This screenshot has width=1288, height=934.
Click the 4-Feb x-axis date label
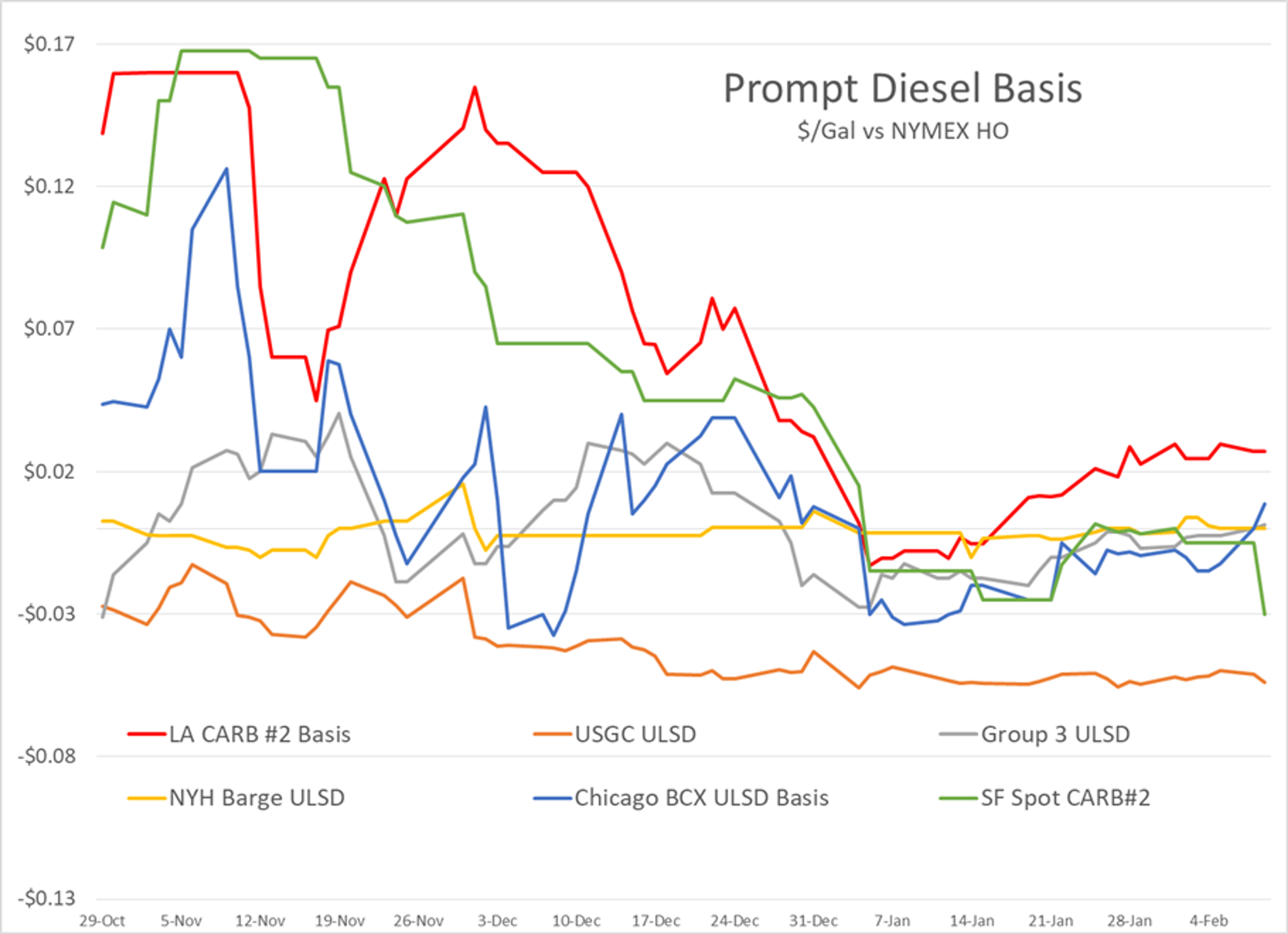click(1209, 920)
